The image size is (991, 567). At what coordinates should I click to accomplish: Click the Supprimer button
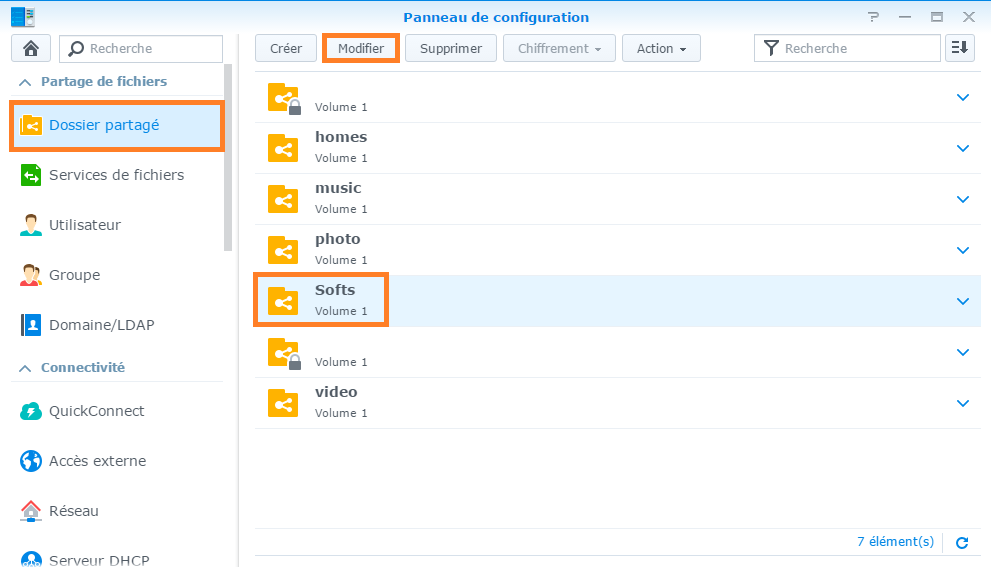[x=451, y=48]
